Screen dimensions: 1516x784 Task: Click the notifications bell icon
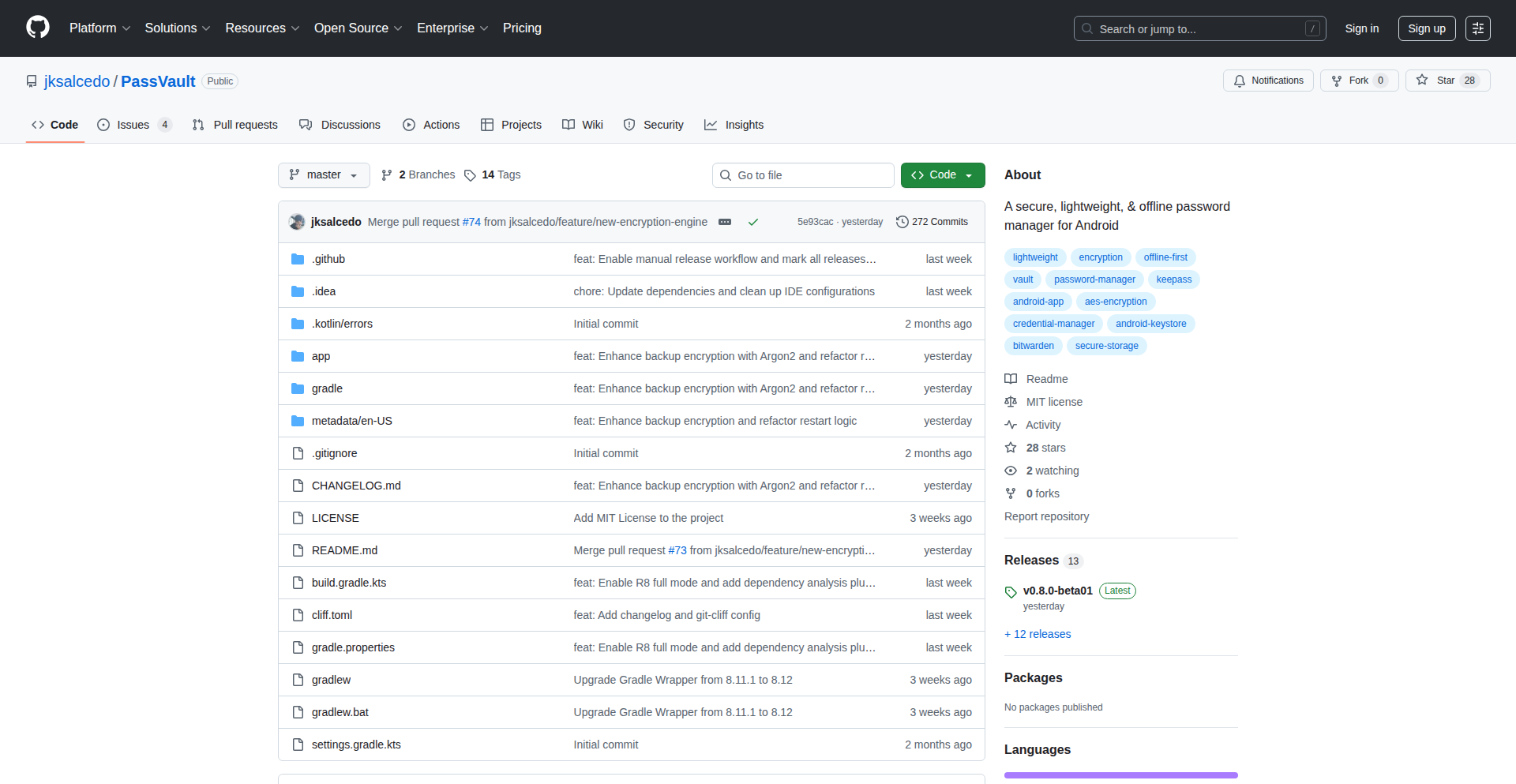coord(1240,80)
